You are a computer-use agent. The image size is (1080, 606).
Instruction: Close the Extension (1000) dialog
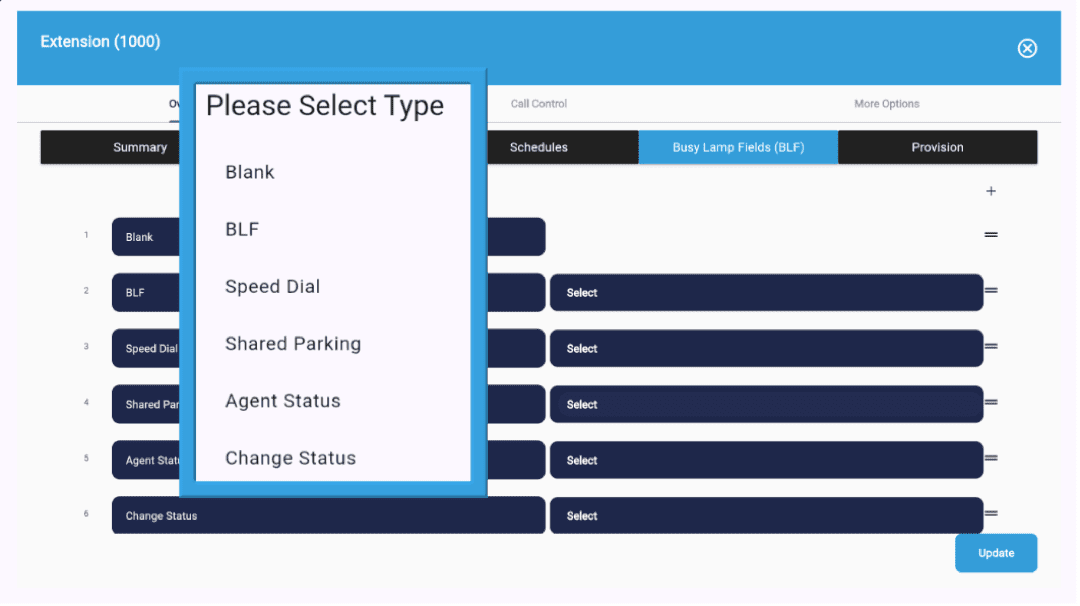[x=1027, y=48]
